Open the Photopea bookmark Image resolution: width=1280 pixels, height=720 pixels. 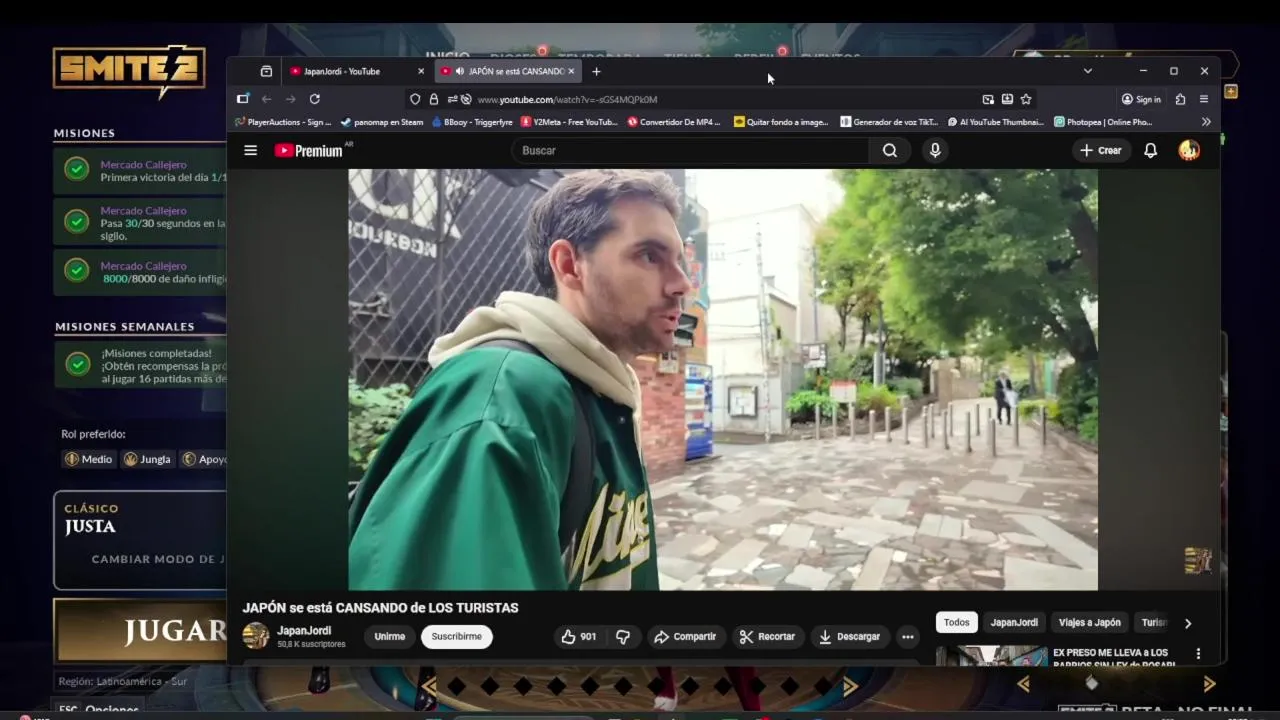click(x=1103, y=122)
